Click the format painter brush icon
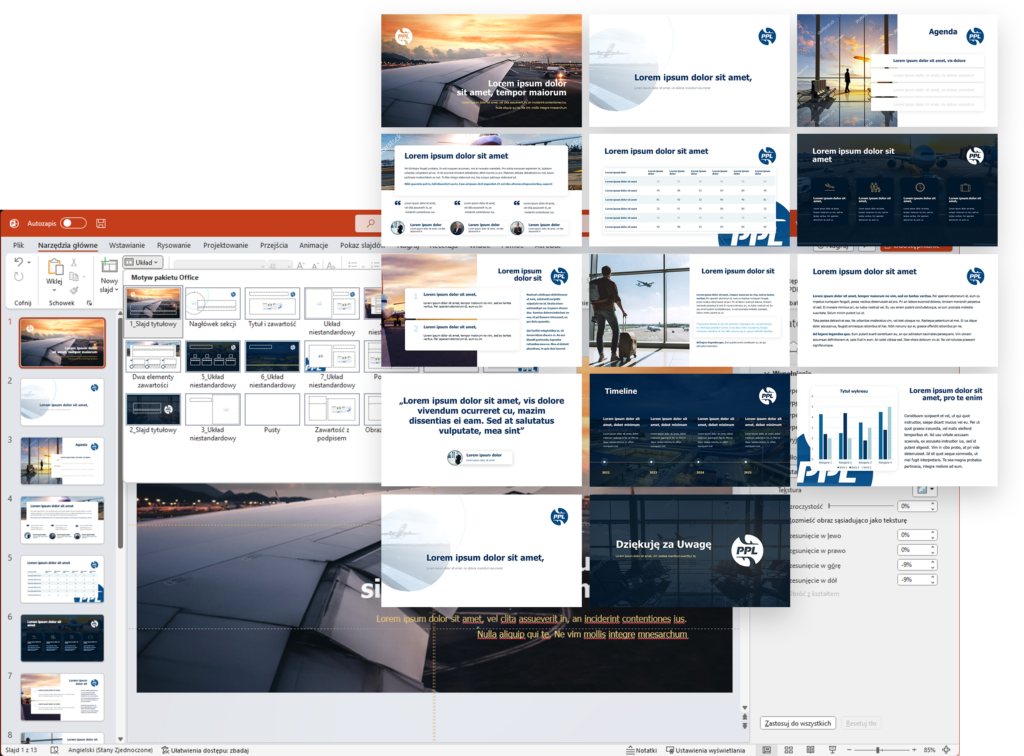This screenshot has height=756, width=1024. (x=74, y=291)
